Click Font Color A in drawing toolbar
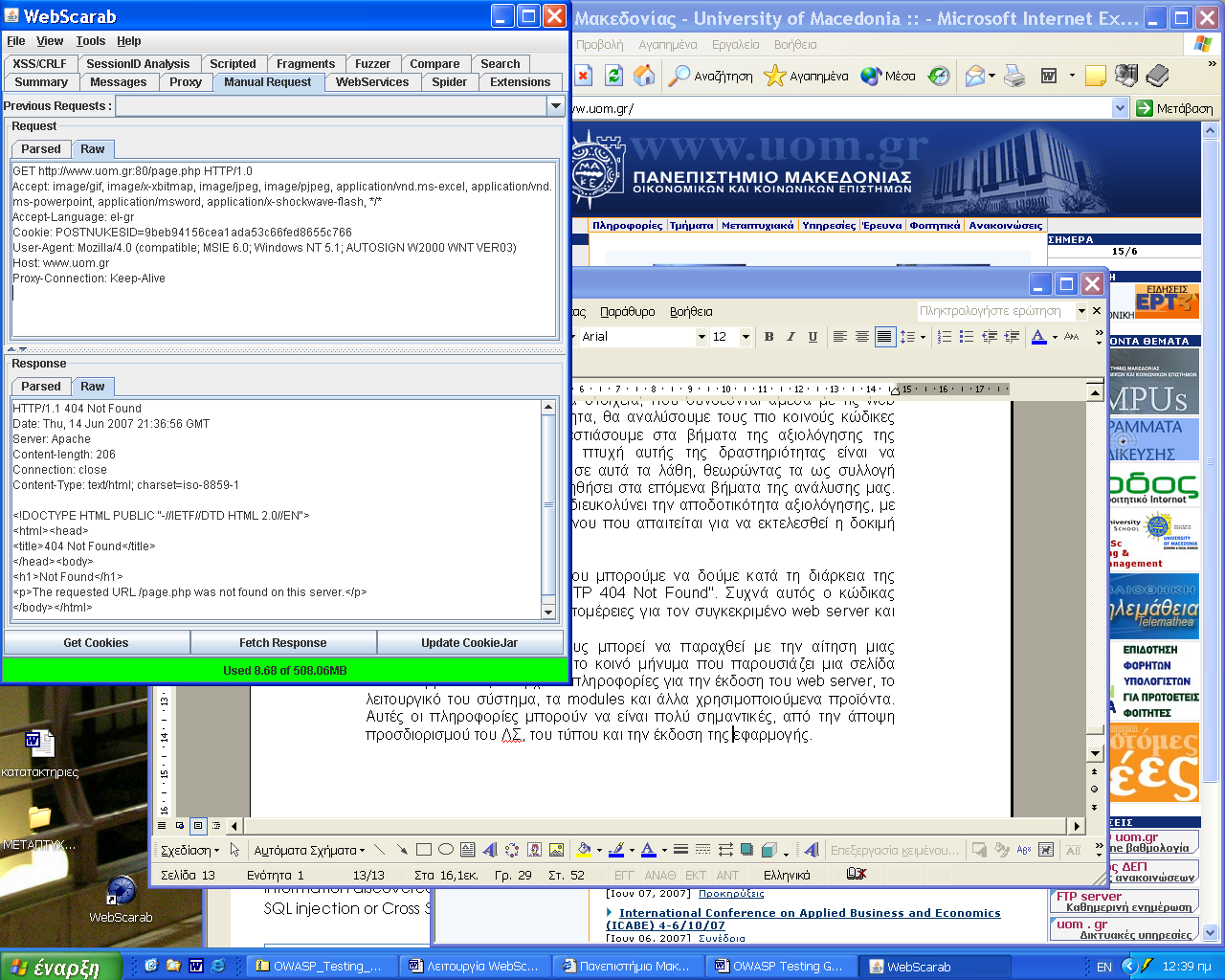The image size is (1225, 980). pos(648,849)
